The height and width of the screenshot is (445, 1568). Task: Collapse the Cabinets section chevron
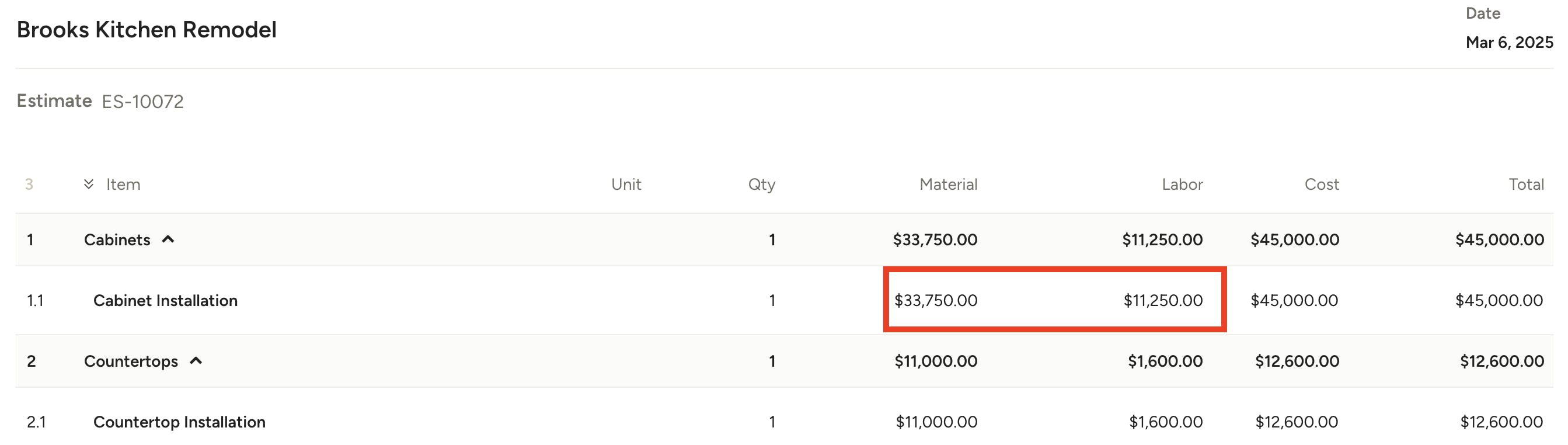click(168, 239)
